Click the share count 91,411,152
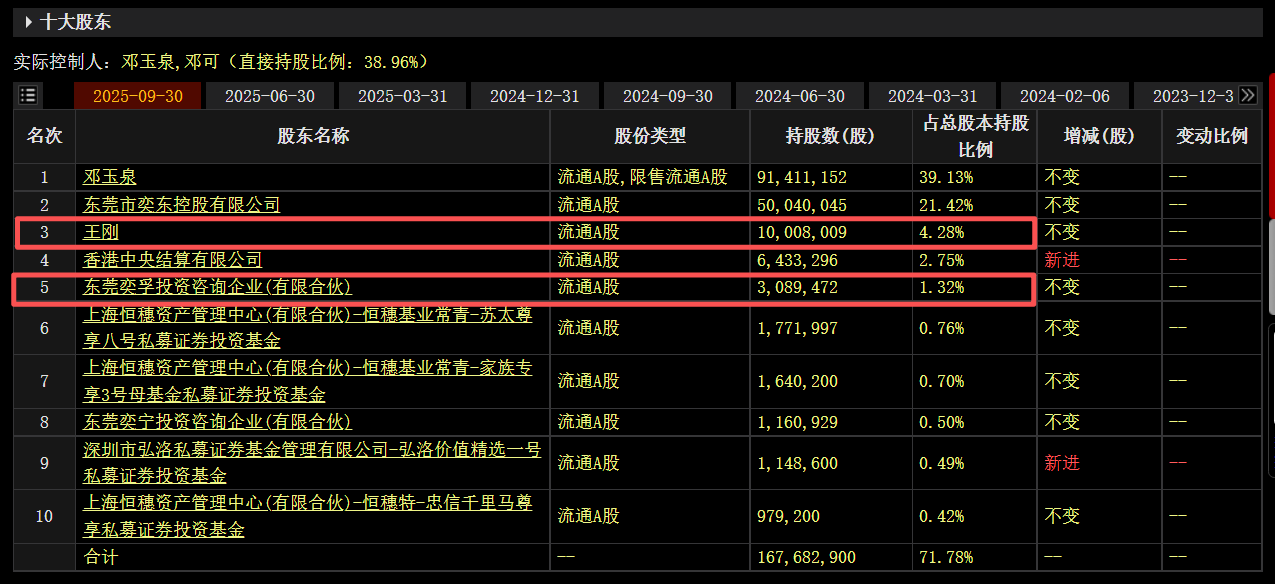 pos(802,178)
